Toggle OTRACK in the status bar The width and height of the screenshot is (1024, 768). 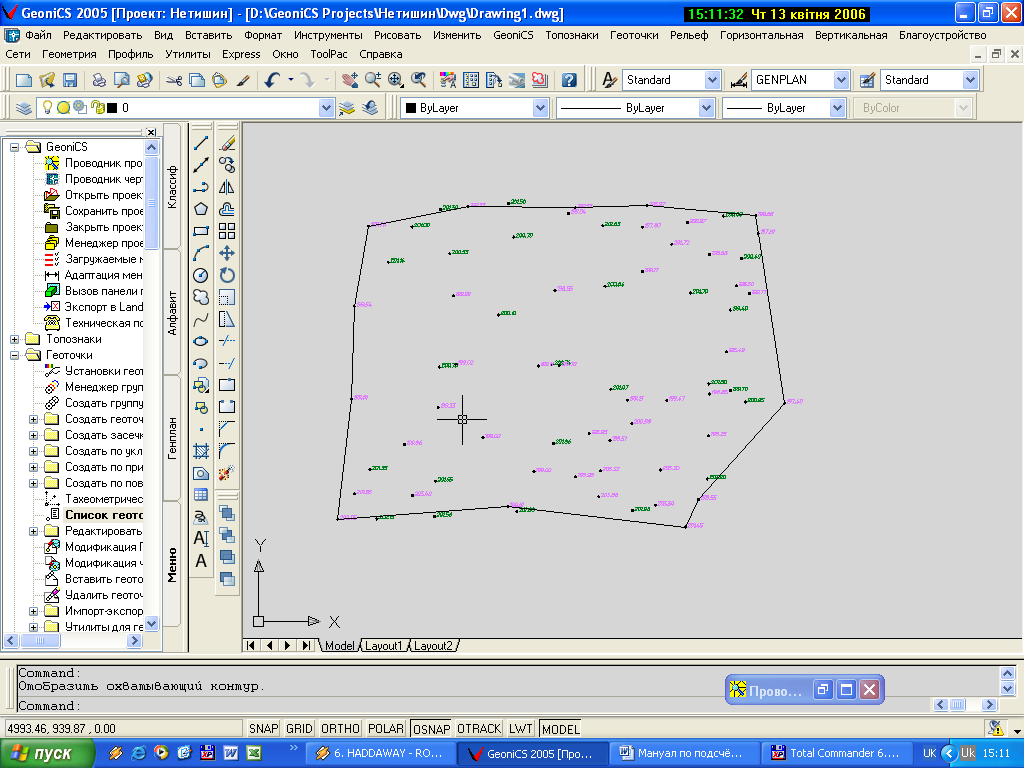[479, 728]
